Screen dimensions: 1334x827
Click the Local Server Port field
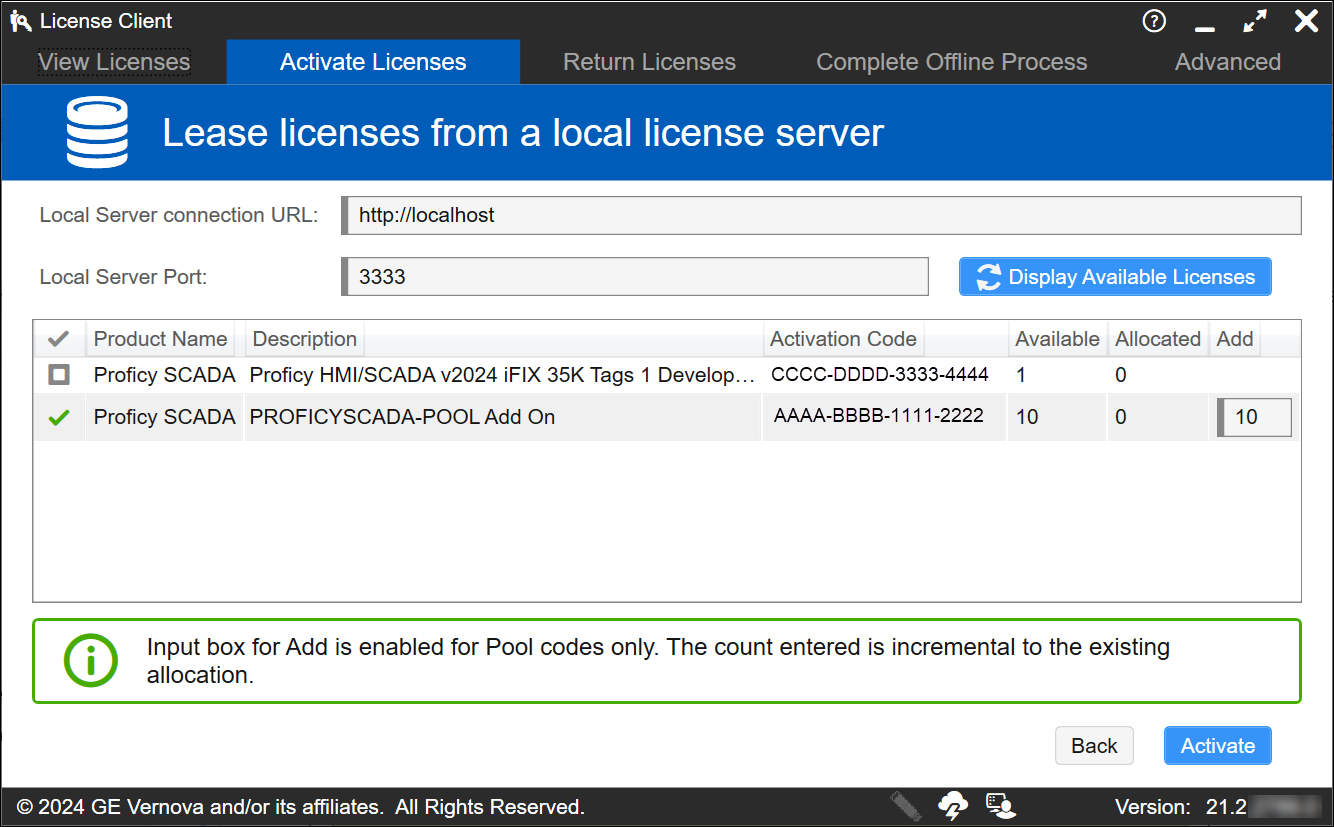[635, 277]
